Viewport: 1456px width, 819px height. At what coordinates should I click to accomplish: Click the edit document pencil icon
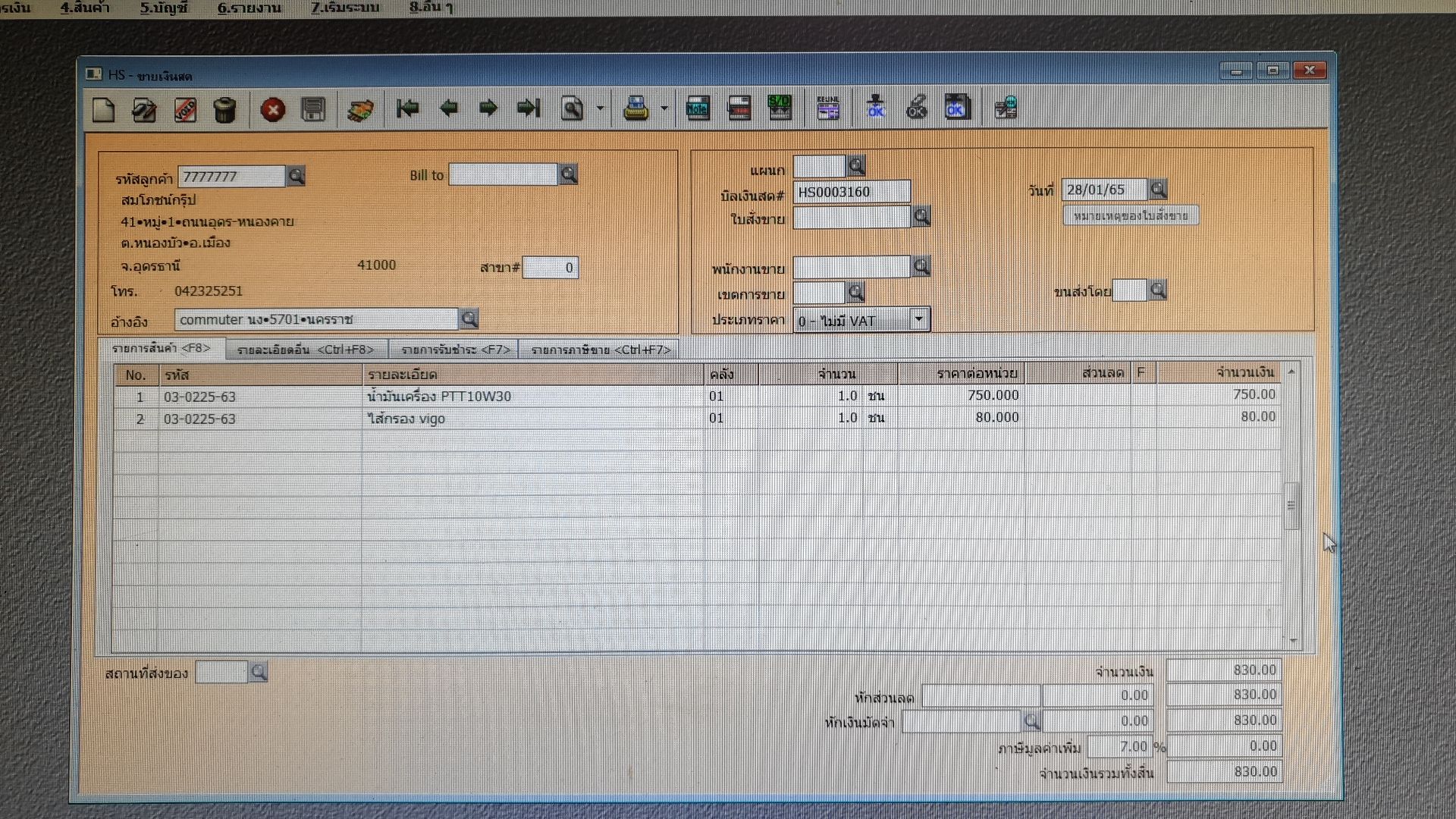coord(144,110)
